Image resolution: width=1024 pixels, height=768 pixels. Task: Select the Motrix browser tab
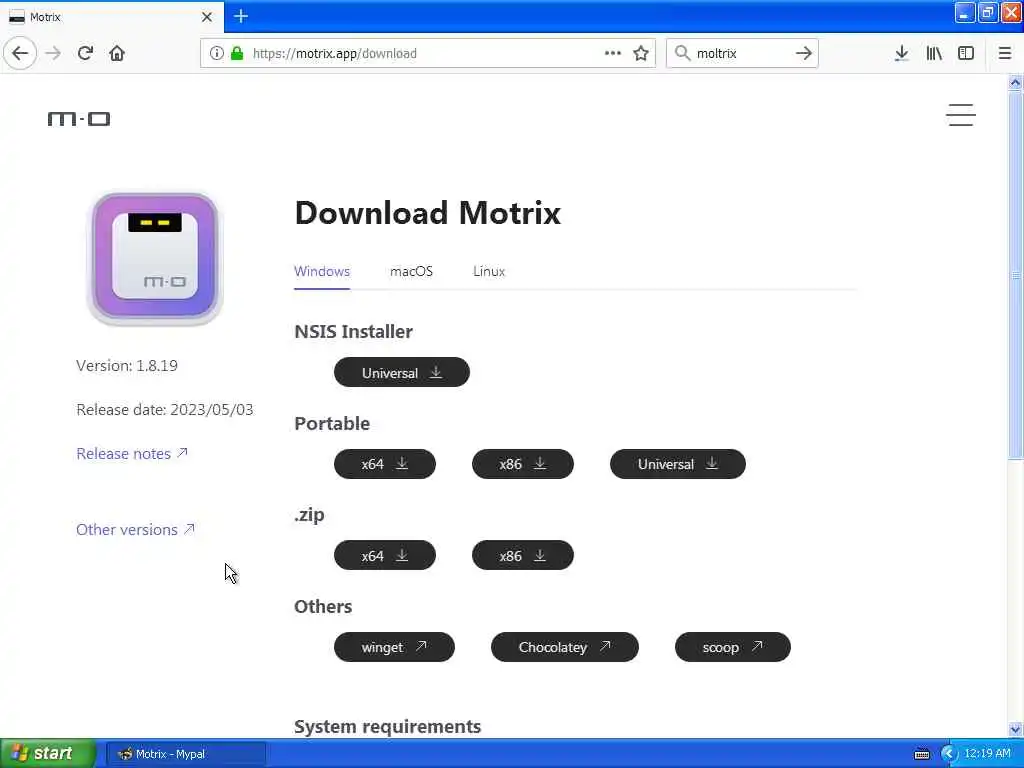pyautogui.click(x=111, y=17)
